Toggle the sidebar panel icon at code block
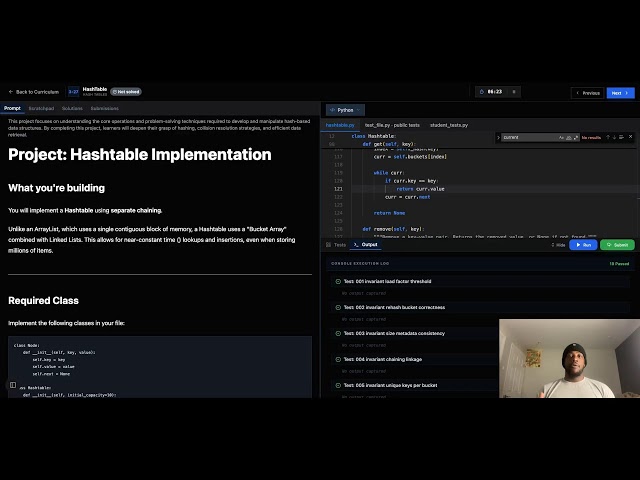 click(x=13, y=385)
